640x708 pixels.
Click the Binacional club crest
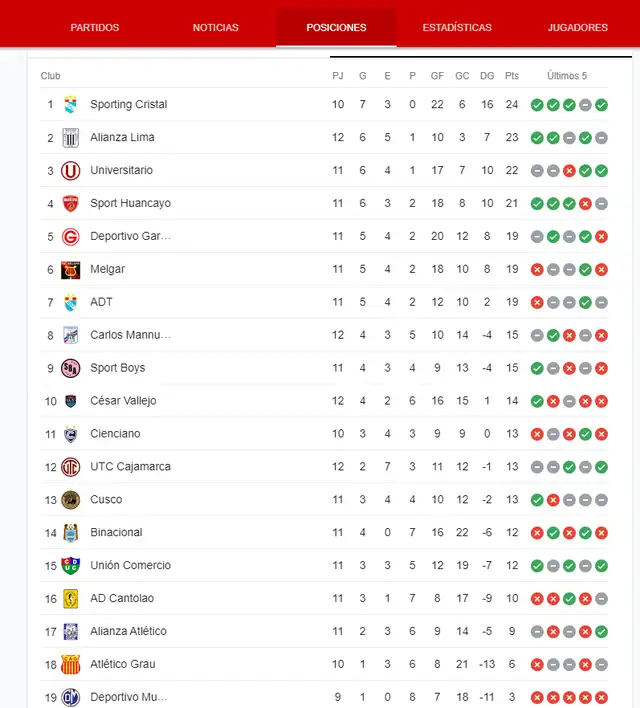[x=70, y=532]
